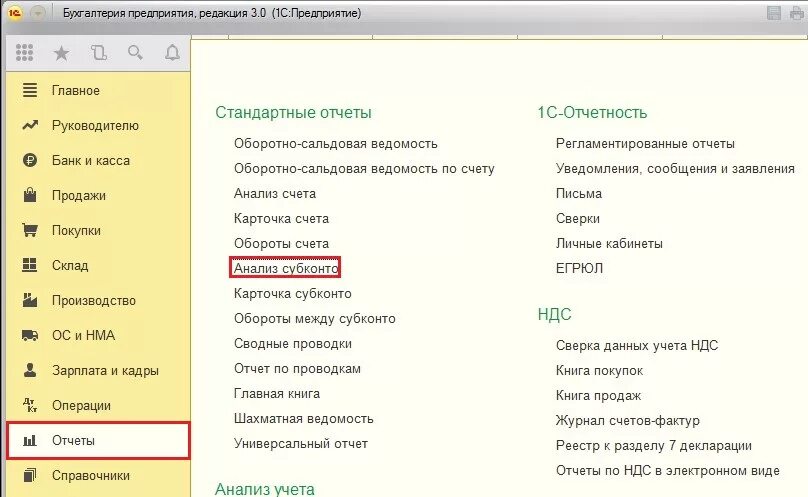The image size is (808, 497).
Task: Open Журнал счетов-фактур
Action: tap(628, 421)
